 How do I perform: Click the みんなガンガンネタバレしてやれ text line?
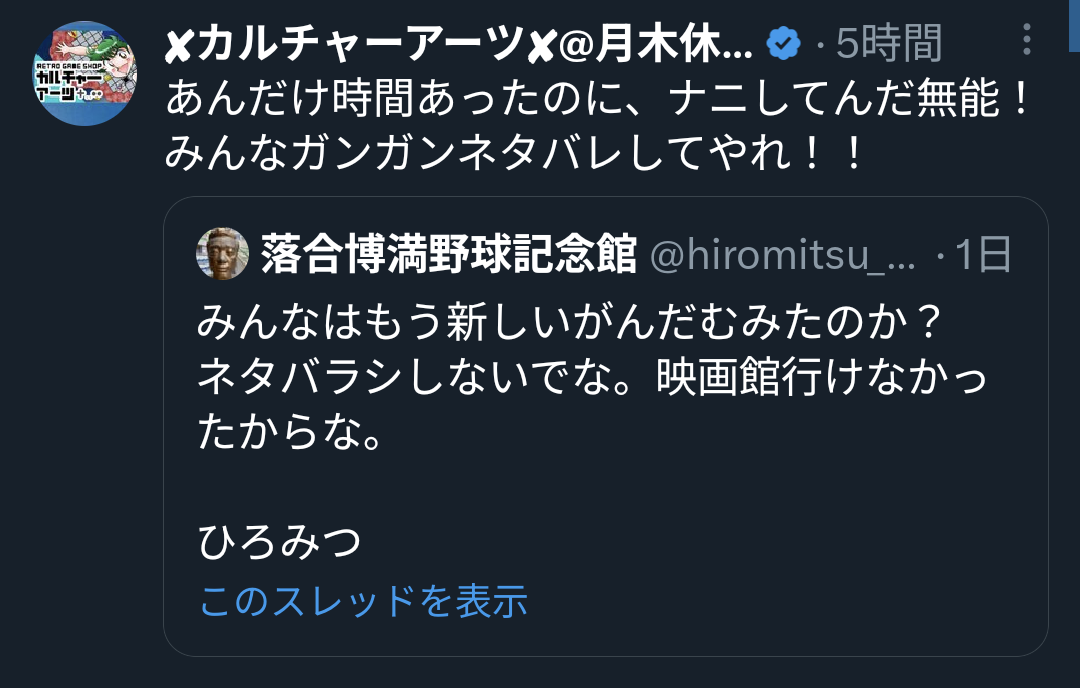tap(514, 152)
